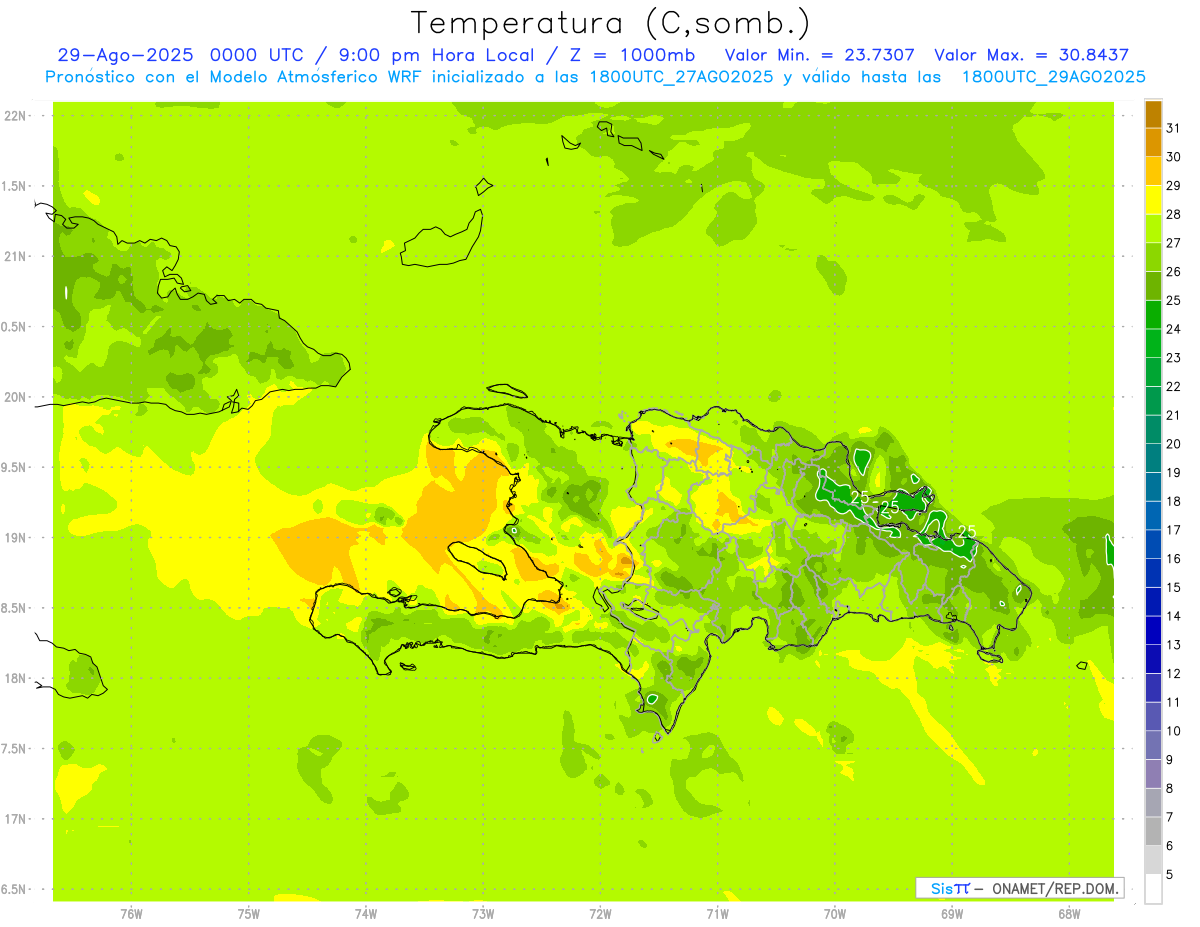Click the "Valor Max. = 30.8437" value
1200x927 pixels.
1031,55
